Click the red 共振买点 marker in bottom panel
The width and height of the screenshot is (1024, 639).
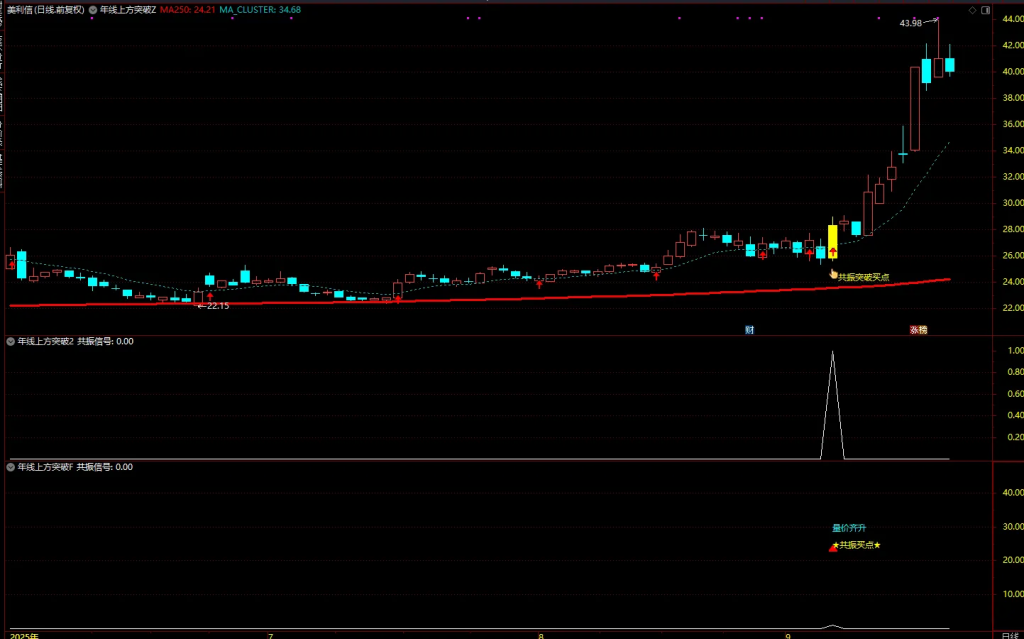[832, 547]
